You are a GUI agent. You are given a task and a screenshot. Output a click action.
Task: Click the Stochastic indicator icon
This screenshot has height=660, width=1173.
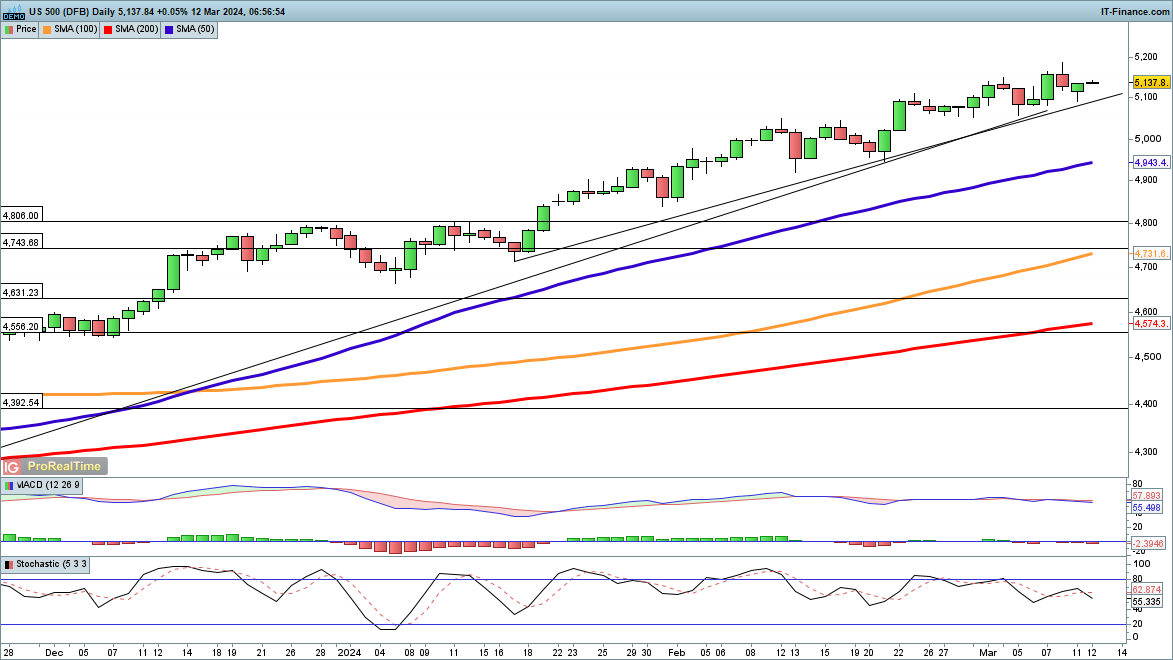click(9, 564)
